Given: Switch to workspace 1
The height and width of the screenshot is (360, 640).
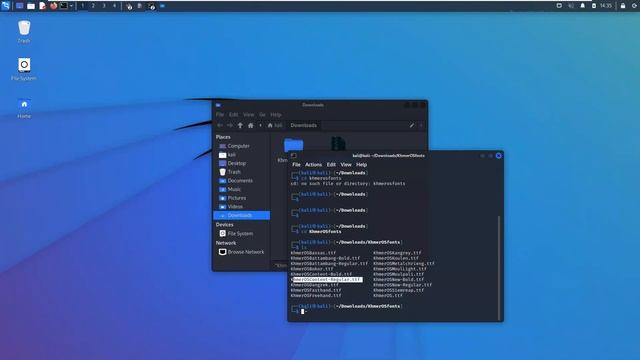Looking at the screenshot, I should point(82,6).
